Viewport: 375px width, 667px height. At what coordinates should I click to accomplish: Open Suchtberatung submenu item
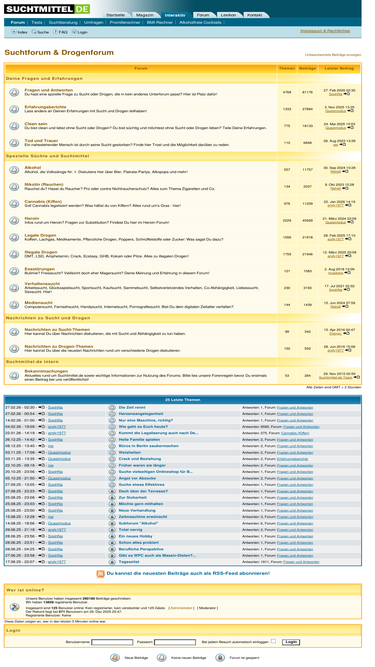pyautogui.click(x=63, y=23)
